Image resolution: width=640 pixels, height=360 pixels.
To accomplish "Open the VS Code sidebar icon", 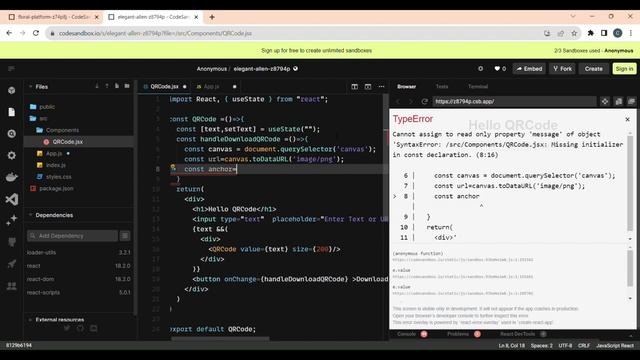I will 11,199.
